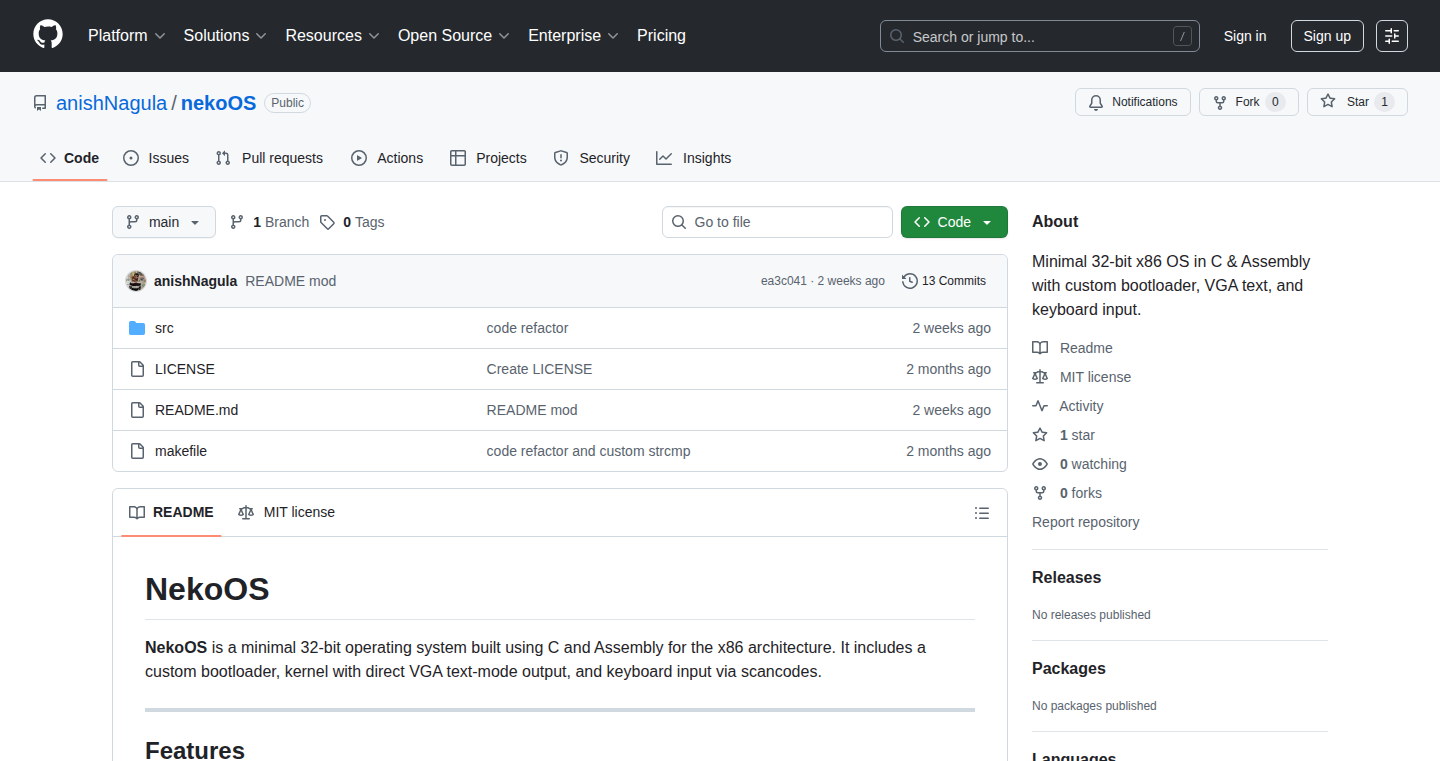Click the search magnifier icon in header
This screenshot has width=1440, height=761.
(897, 37)
